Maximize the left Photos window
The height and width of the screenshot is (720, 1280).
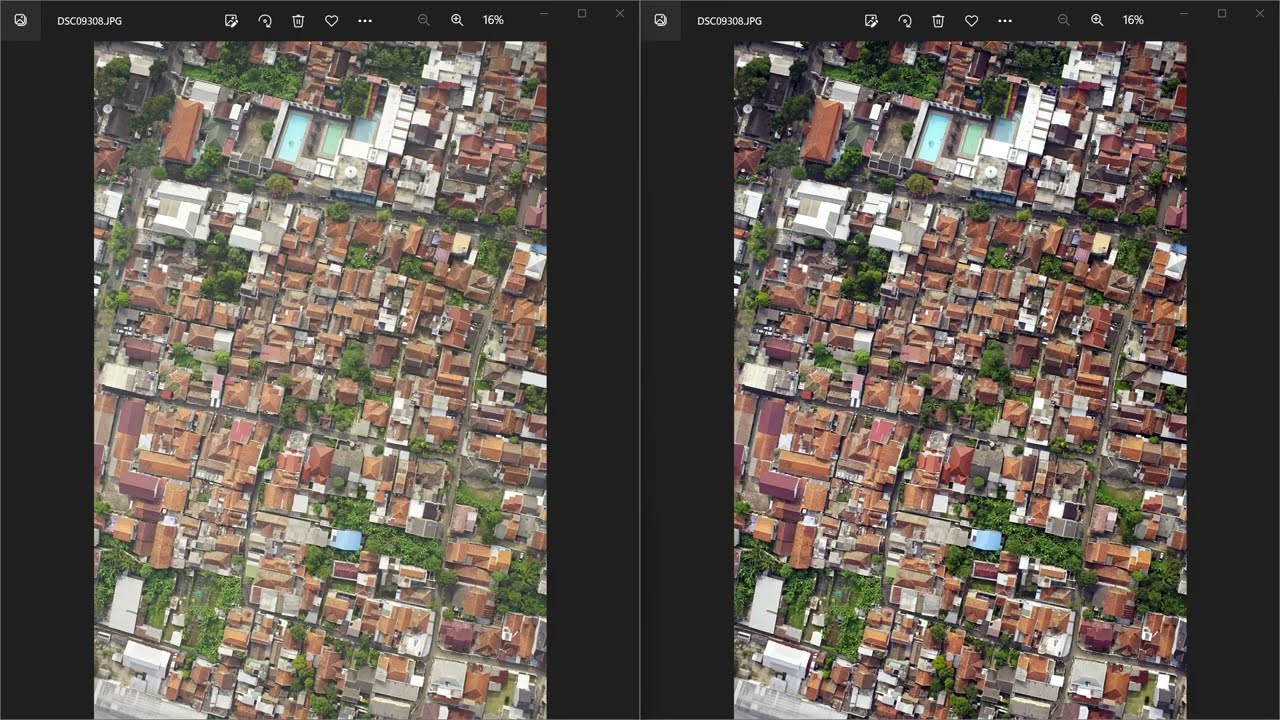582,14
